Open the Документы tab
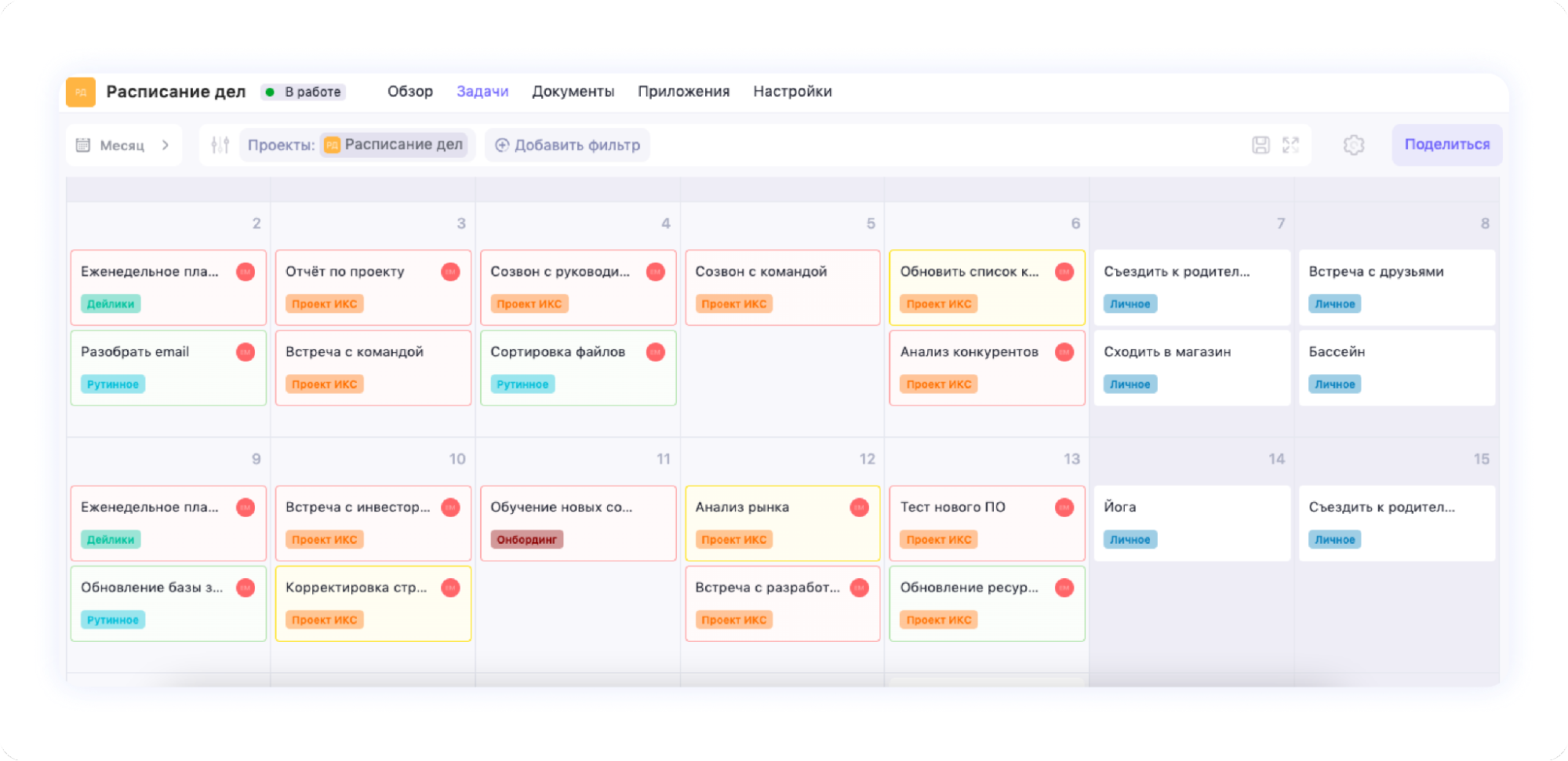Viewport: 1568px width, 761px height. 573,92
